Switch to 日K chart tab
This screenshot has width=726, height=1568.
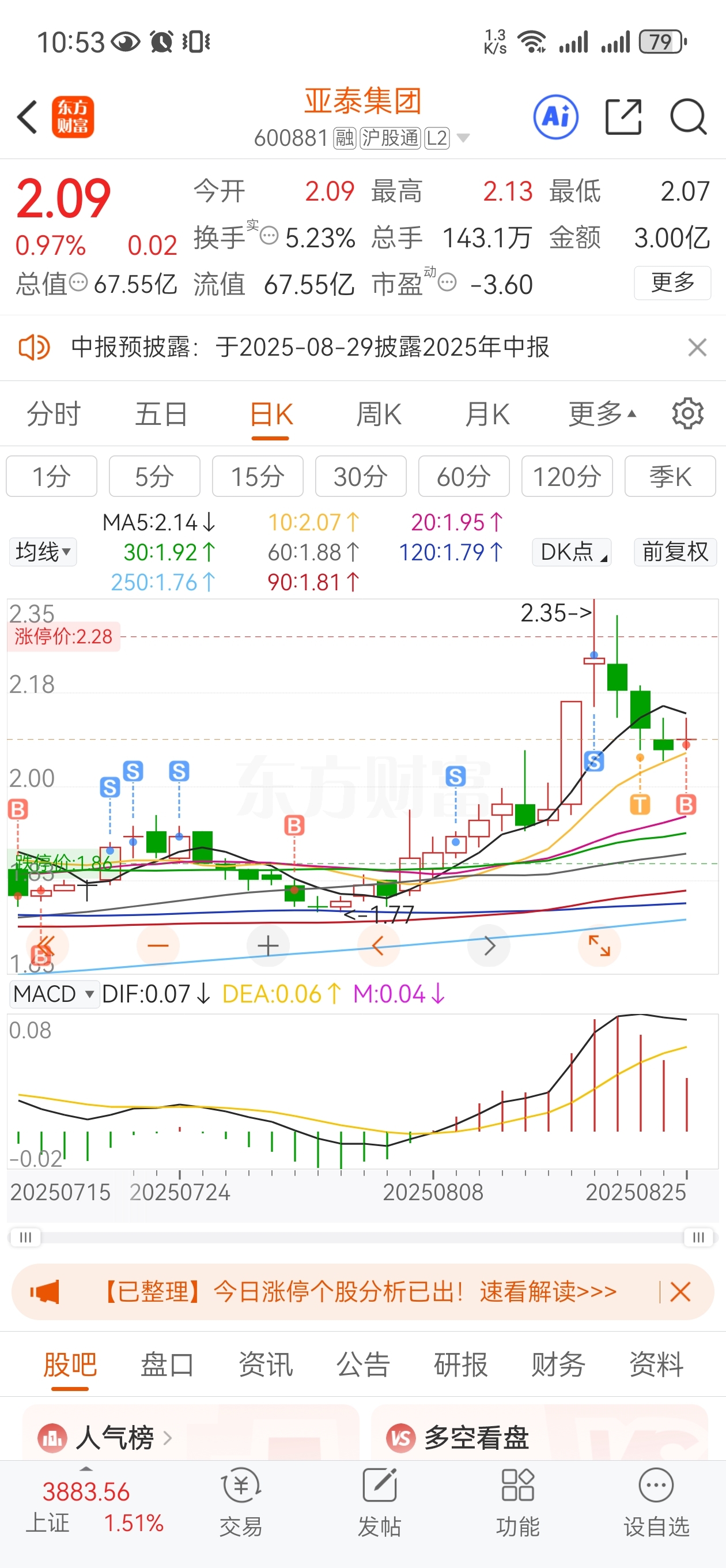click(x=271, y=414)
